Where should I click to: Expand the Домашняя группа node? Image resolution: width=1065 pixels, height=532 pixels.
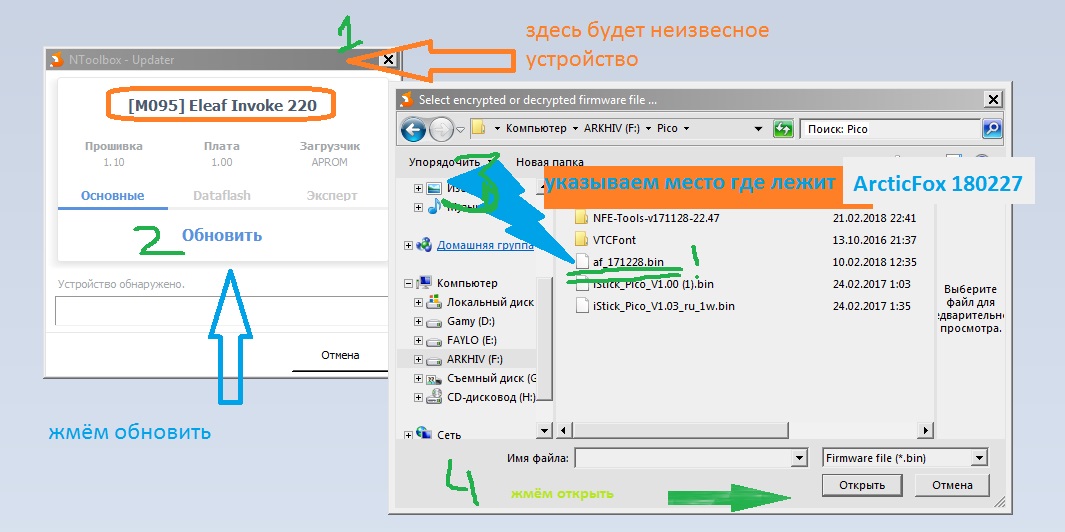[x=408, y=245]
